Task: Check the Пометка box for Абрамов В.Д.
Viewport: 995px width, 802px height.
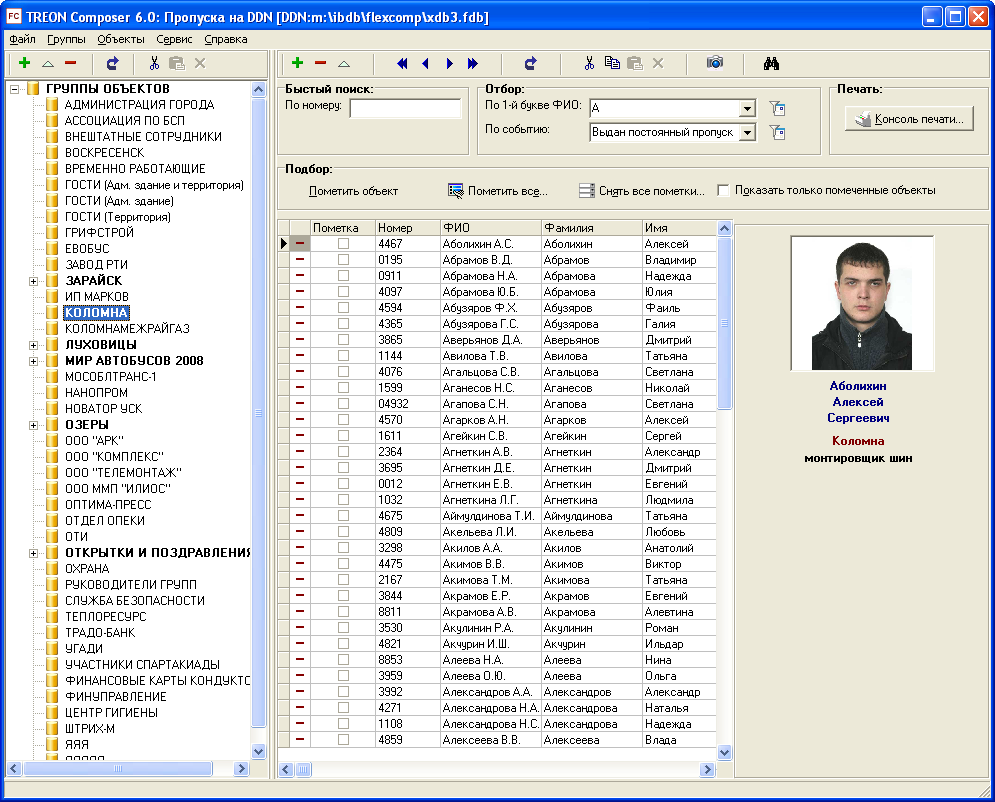Action: [343, 258]
